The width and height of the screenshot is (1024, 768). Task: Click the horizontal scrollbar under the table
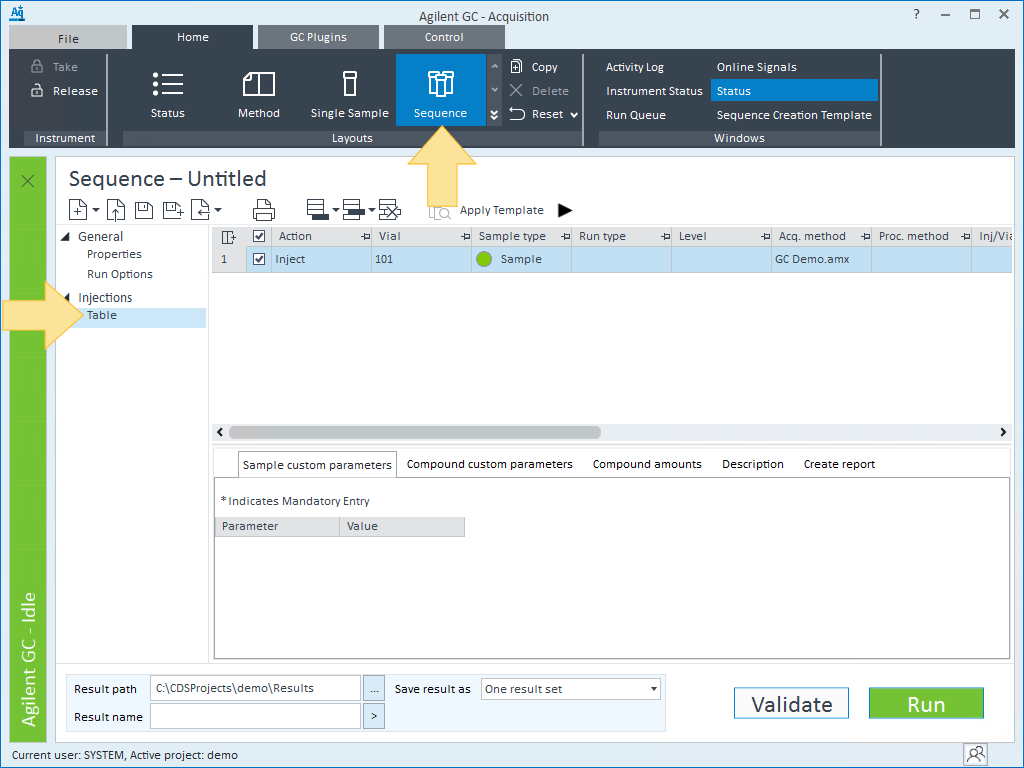[x=415, y=432]
